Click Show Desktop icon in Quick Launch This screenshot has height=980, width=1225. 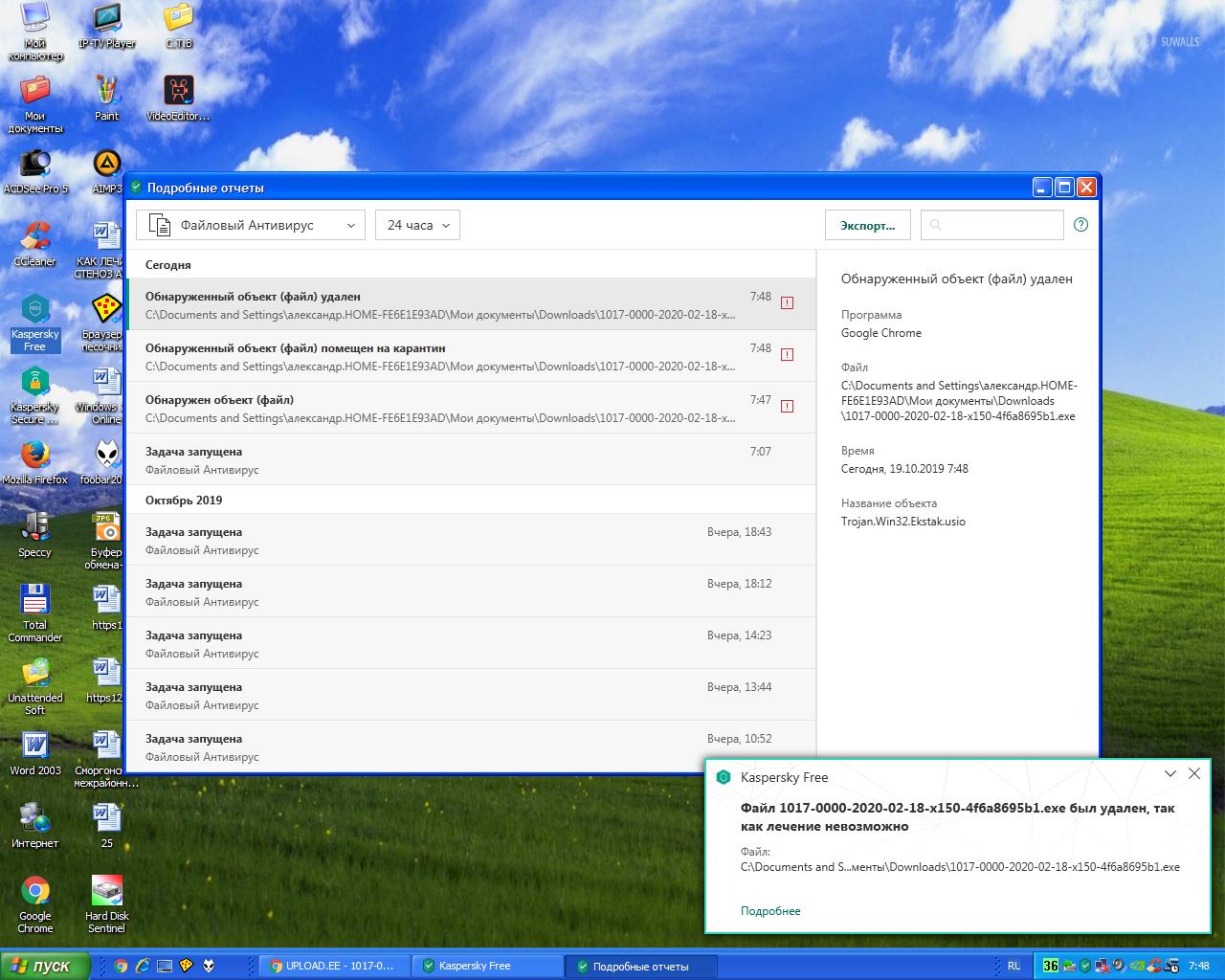tap(165, 966)
